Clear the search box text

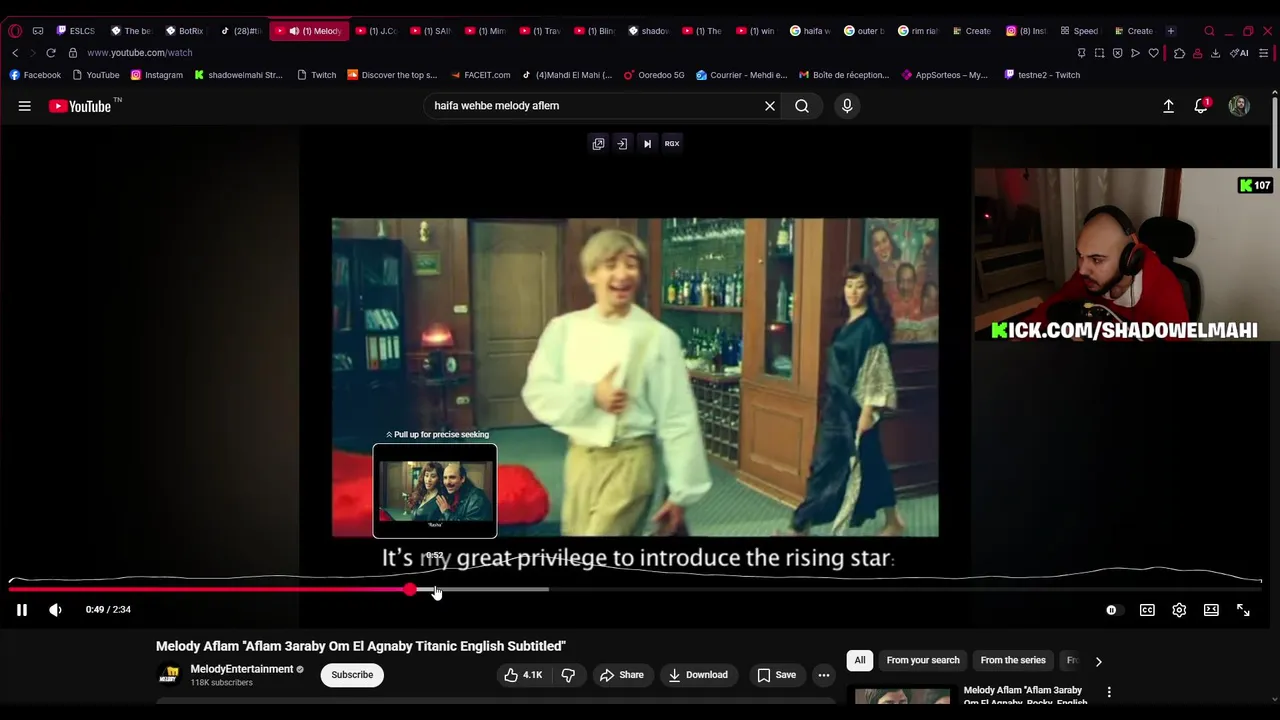pyautogui.click(x=770, y=106)
